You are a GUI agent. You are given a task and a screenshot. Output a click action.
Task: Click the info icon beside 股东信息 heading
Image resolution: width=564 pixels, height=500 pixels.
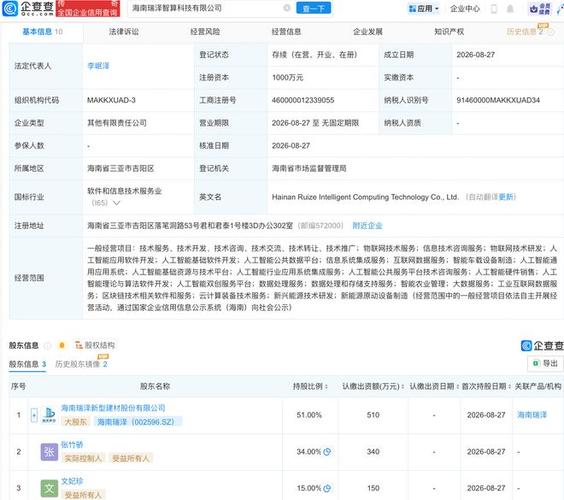[47, 346]
